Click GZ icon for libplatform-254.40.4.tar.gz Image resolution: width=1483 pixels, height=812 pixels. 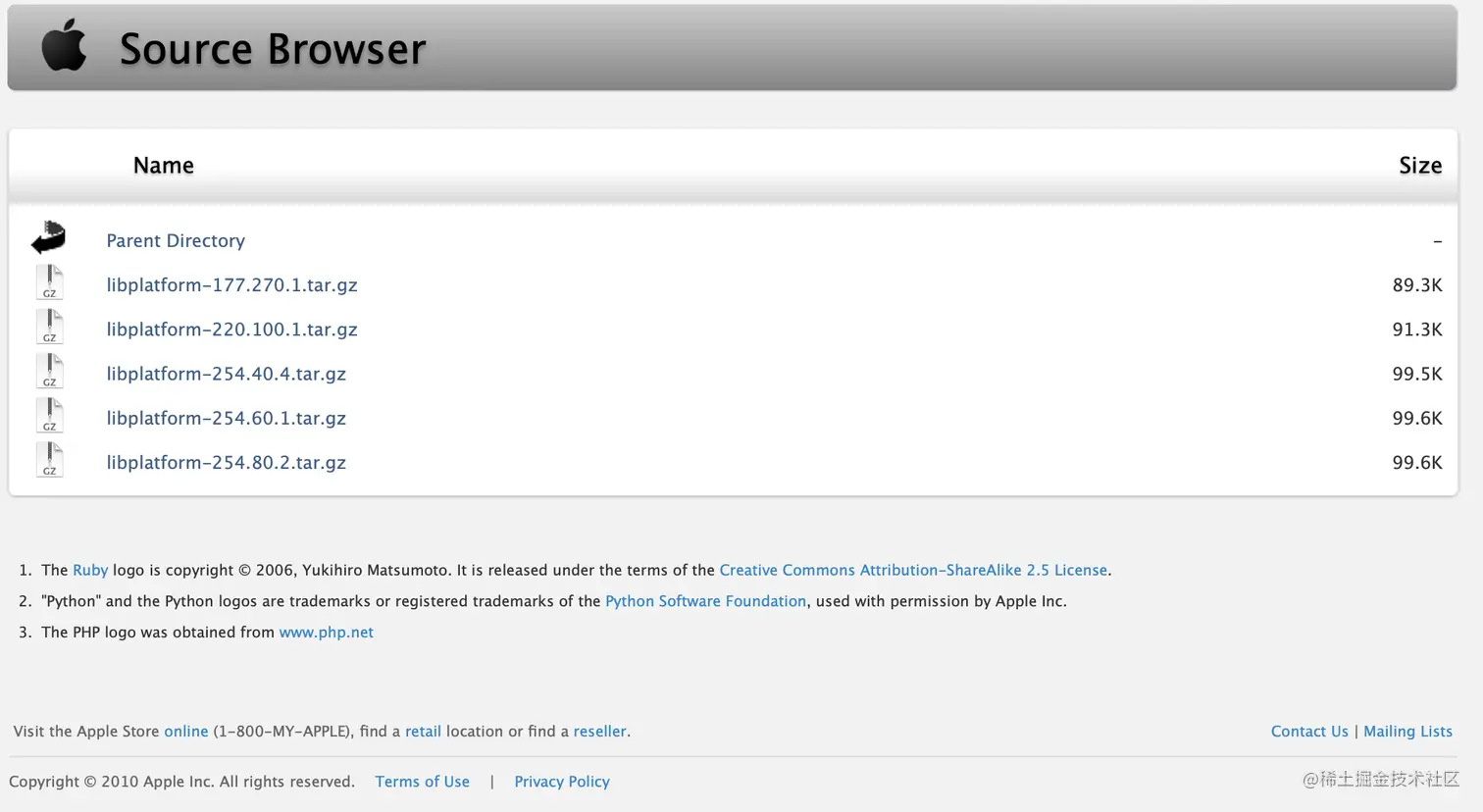50,371
